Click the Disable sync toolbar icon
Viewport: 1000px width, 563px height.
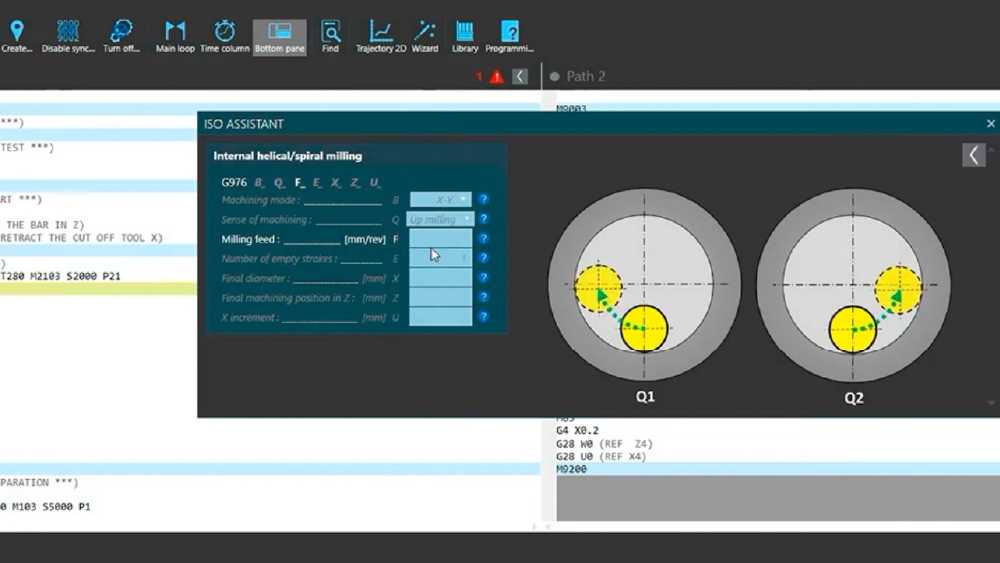pyautogui.click(x=68, y=35)
